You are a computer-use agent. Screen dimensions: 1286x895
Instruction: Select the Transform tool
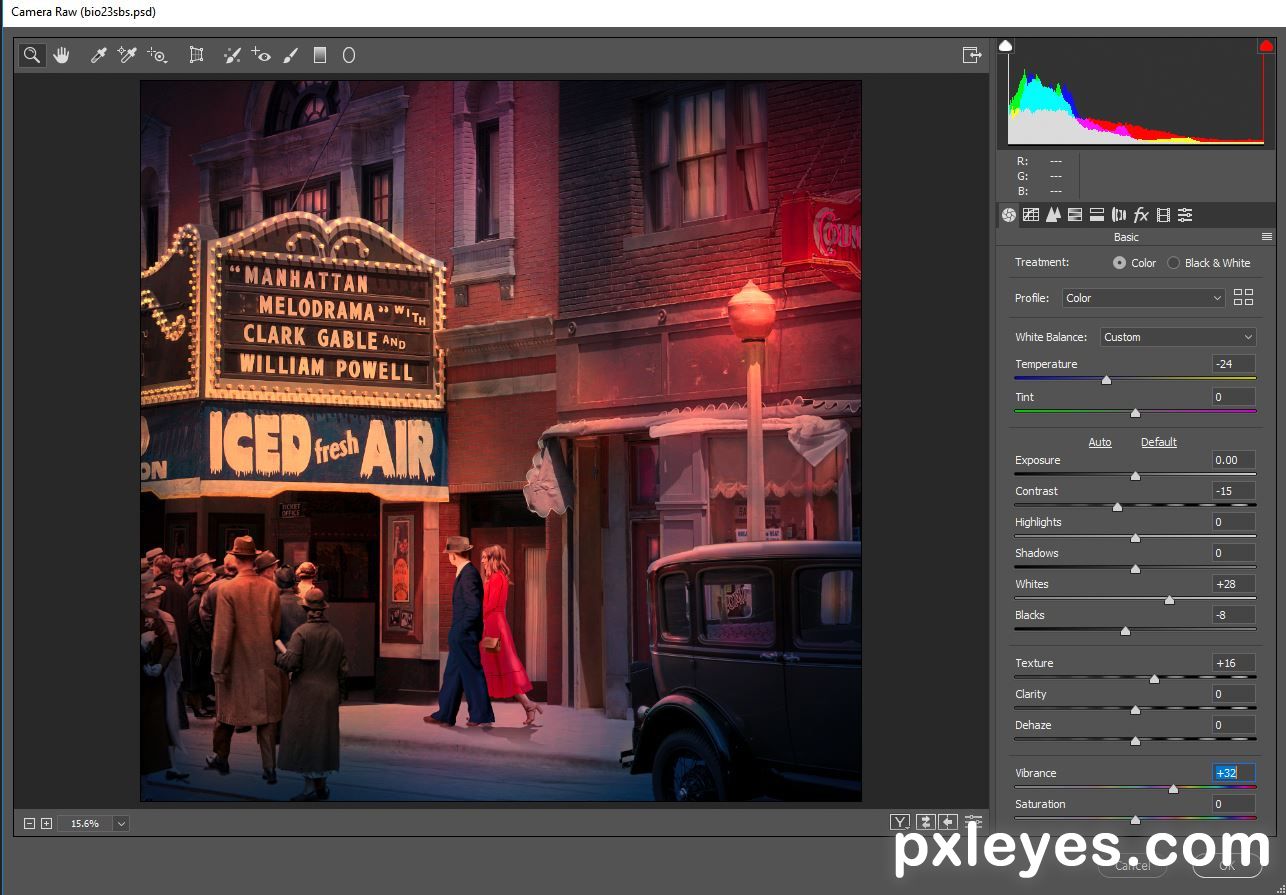coord(197,55)
